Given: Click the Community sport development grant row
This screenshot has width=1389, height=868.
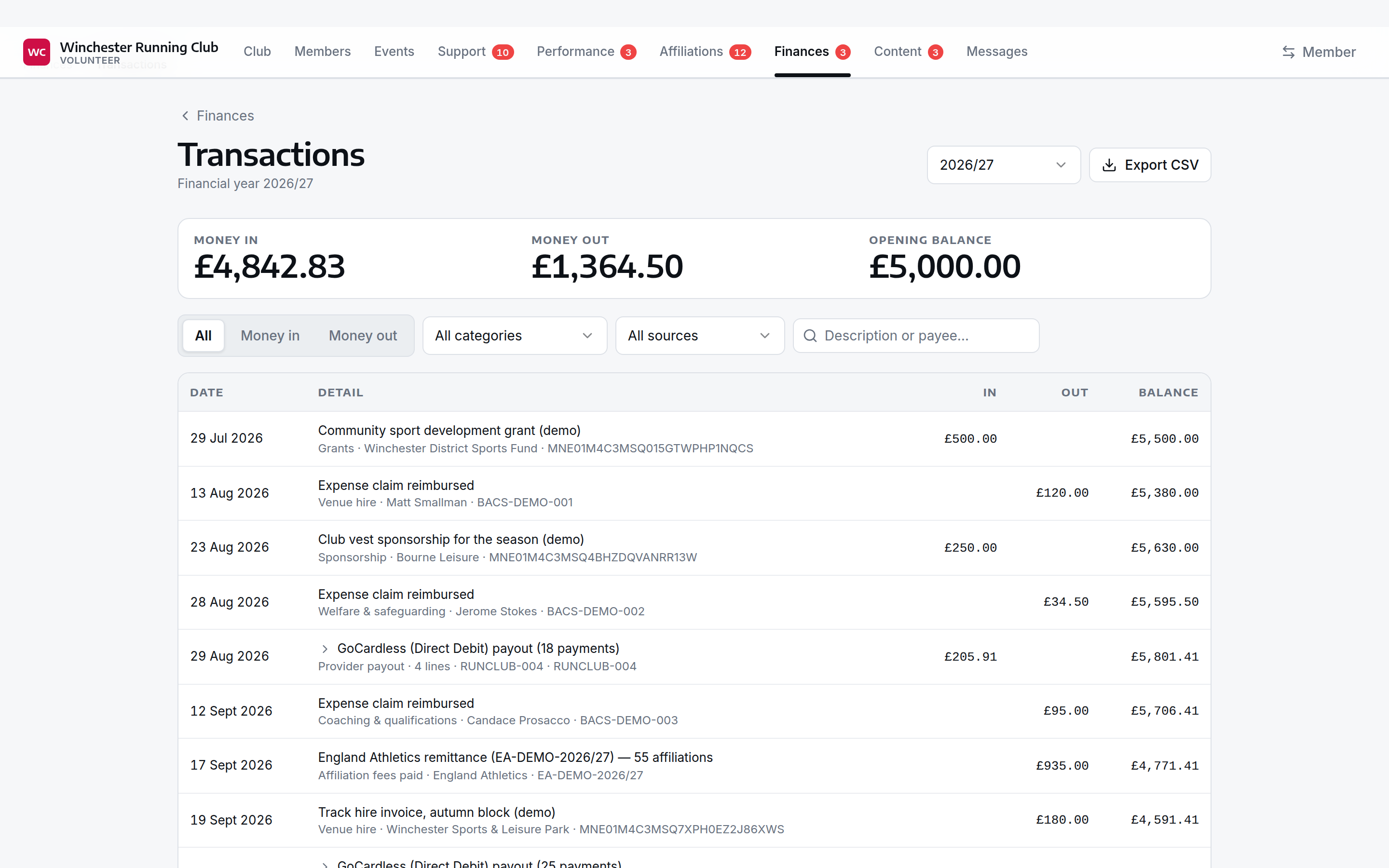Looking at the screenshot, I should [694, 439].
